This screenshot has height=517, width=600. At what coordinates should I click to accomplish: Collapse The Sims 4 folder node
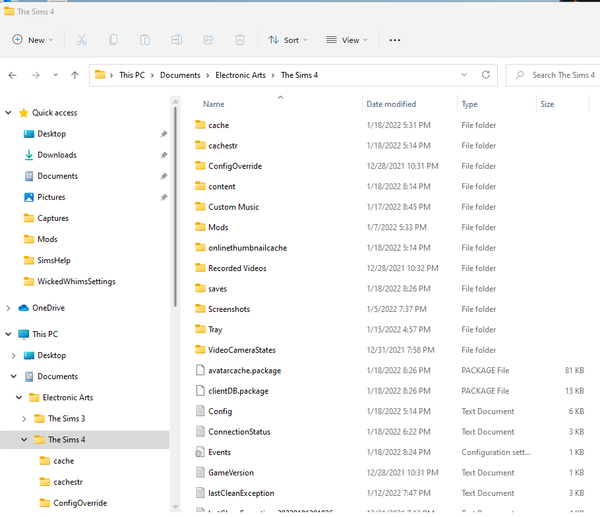click(24, 440)
